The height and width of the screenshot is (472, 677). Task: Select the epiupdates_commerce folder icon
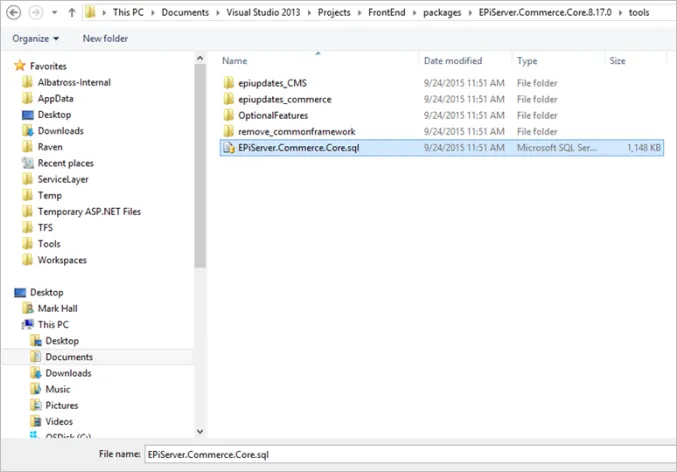[229, 99]
